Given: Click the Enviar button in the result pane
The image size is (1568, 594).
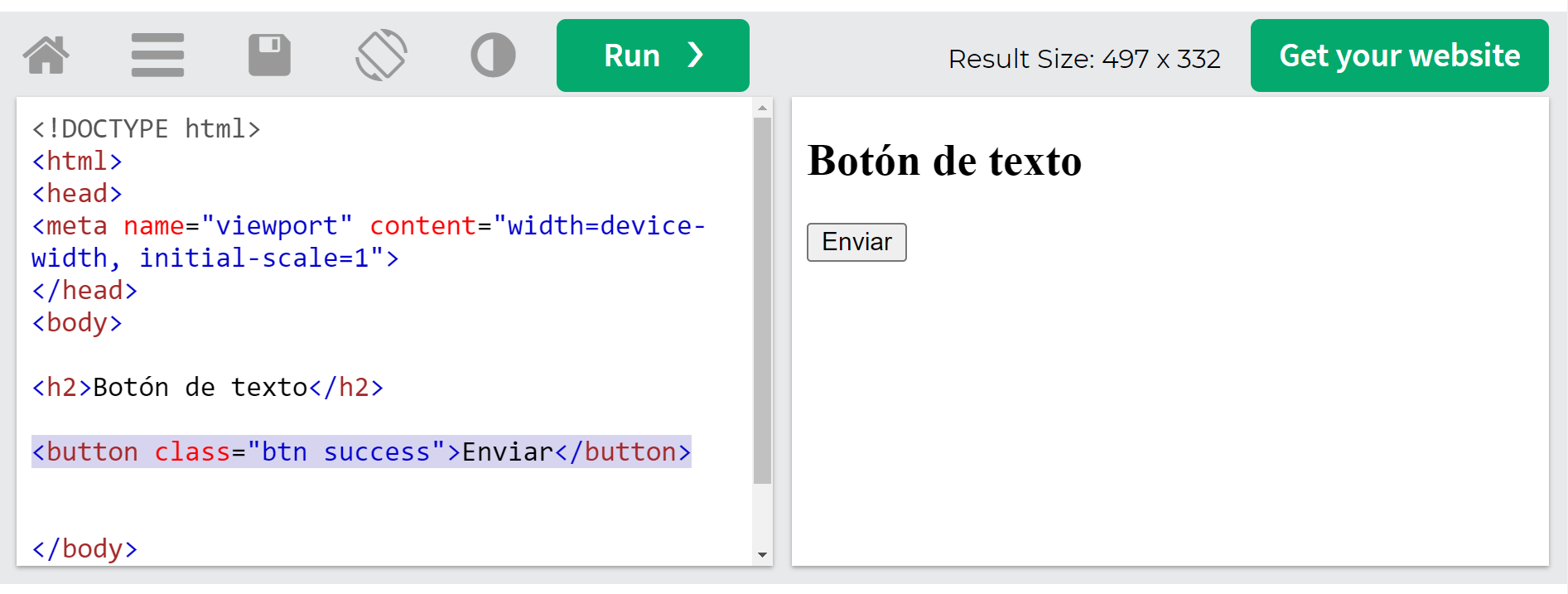Looking at the screenshot, I should [x=856, y=242].
